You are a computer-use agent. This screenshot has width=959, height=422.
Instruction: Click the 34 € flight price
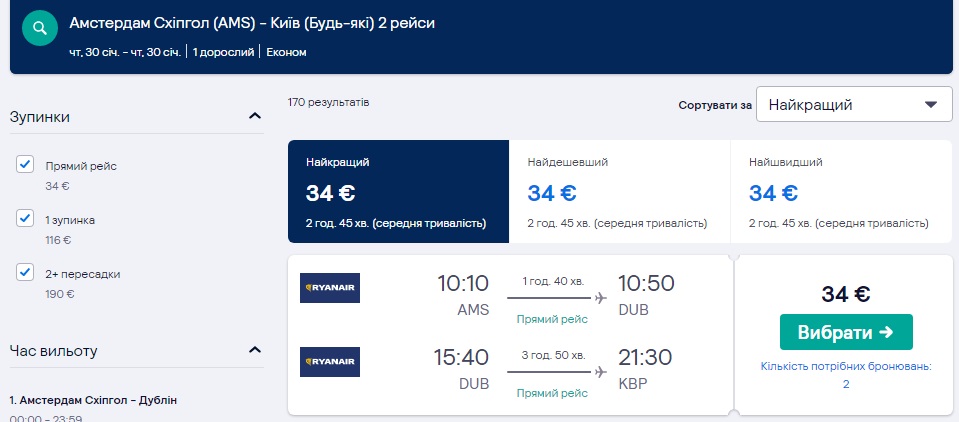click(845, 294)
